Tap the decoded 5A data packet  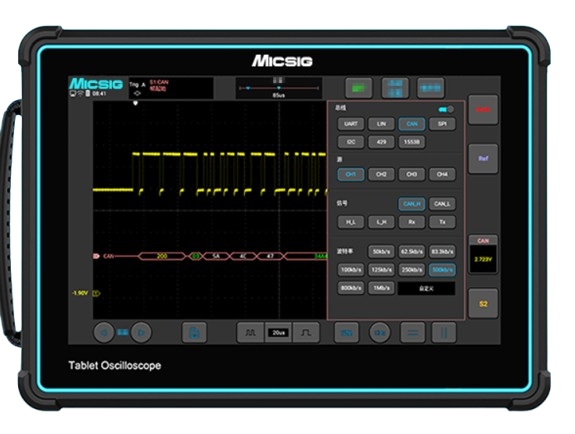216,256
